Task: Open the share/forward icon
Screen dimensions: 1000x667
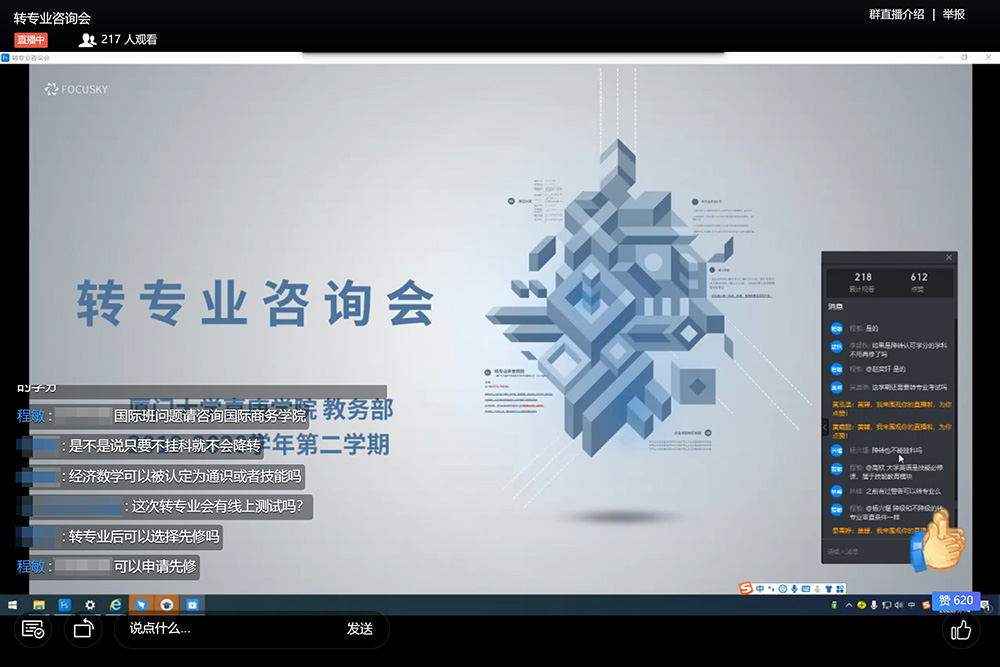Action: 83,629
